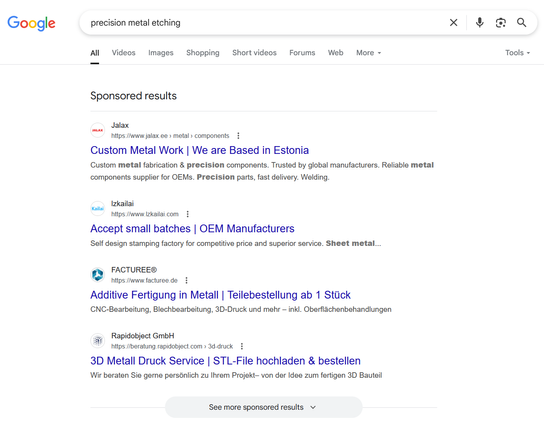
Task: Click the Rapidobject GmbH advertiser name
Action: pyautogui.click(x=143, y=336)
